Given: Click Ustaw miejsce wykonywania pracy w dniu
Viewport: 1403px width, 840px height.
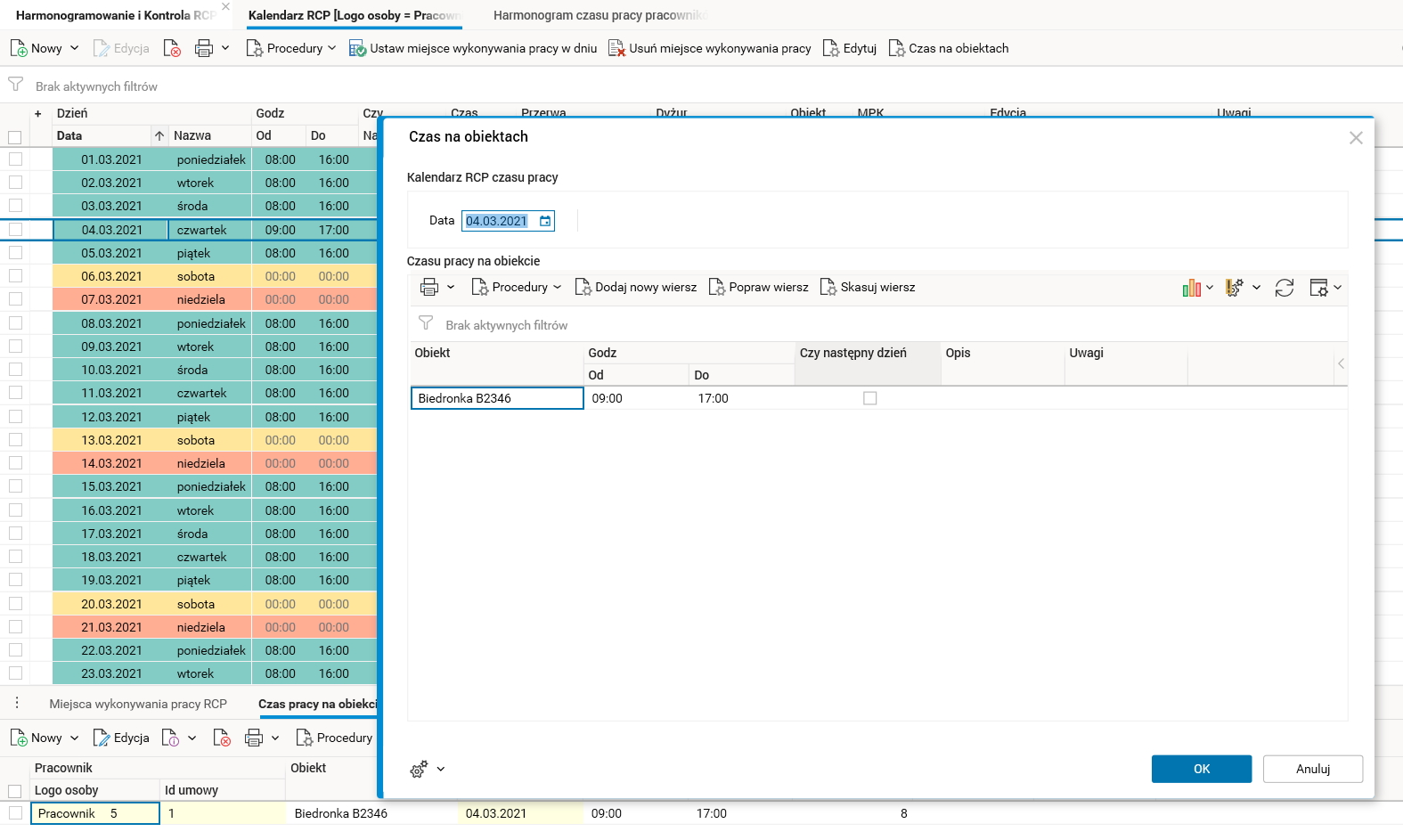Looking at the screenshot, I should click(x=473, y=48).
